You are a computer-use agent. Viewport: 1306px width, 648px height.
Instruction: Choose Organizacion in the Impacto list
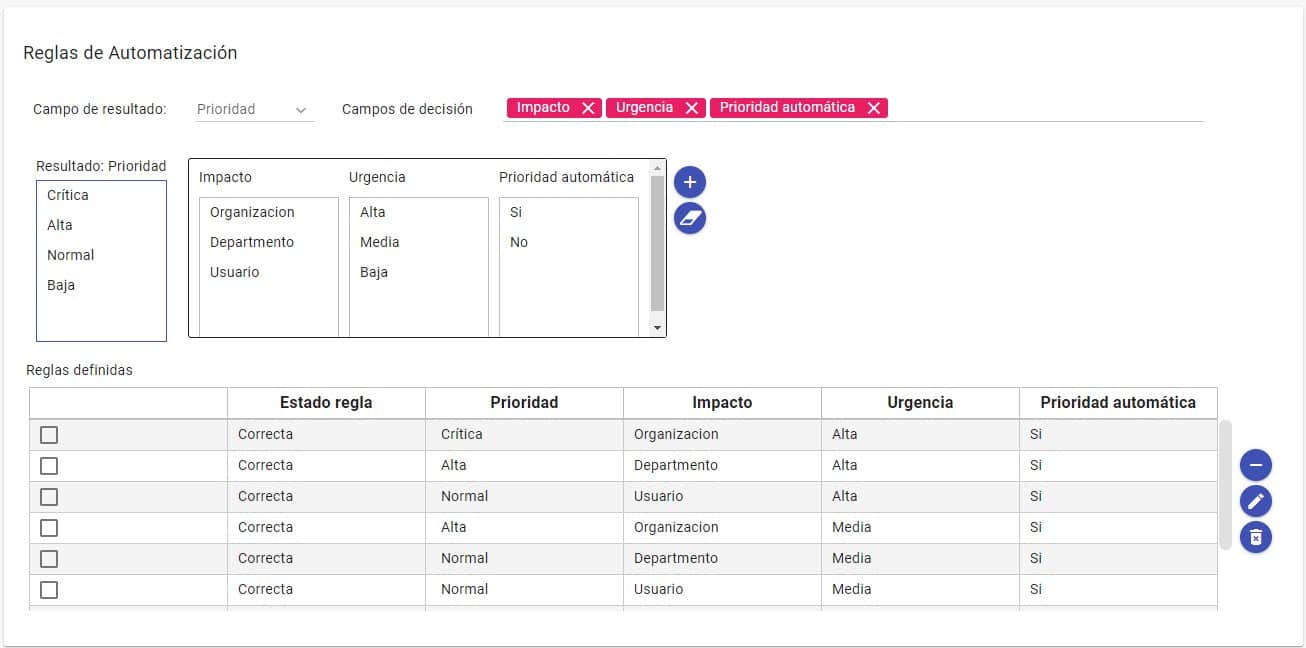[252, 213]
